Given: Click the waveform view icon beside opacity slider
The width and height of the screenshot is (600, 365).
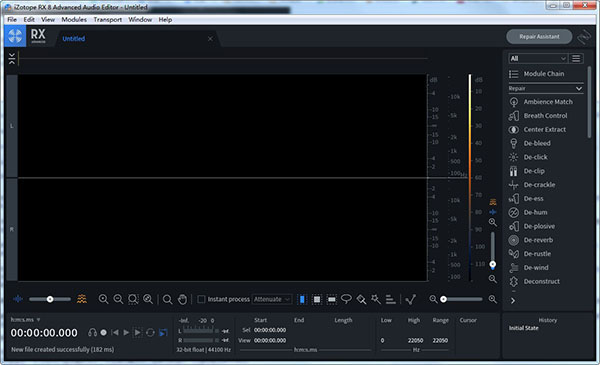Looking at the screenshot, I should (x=18, y=299).
